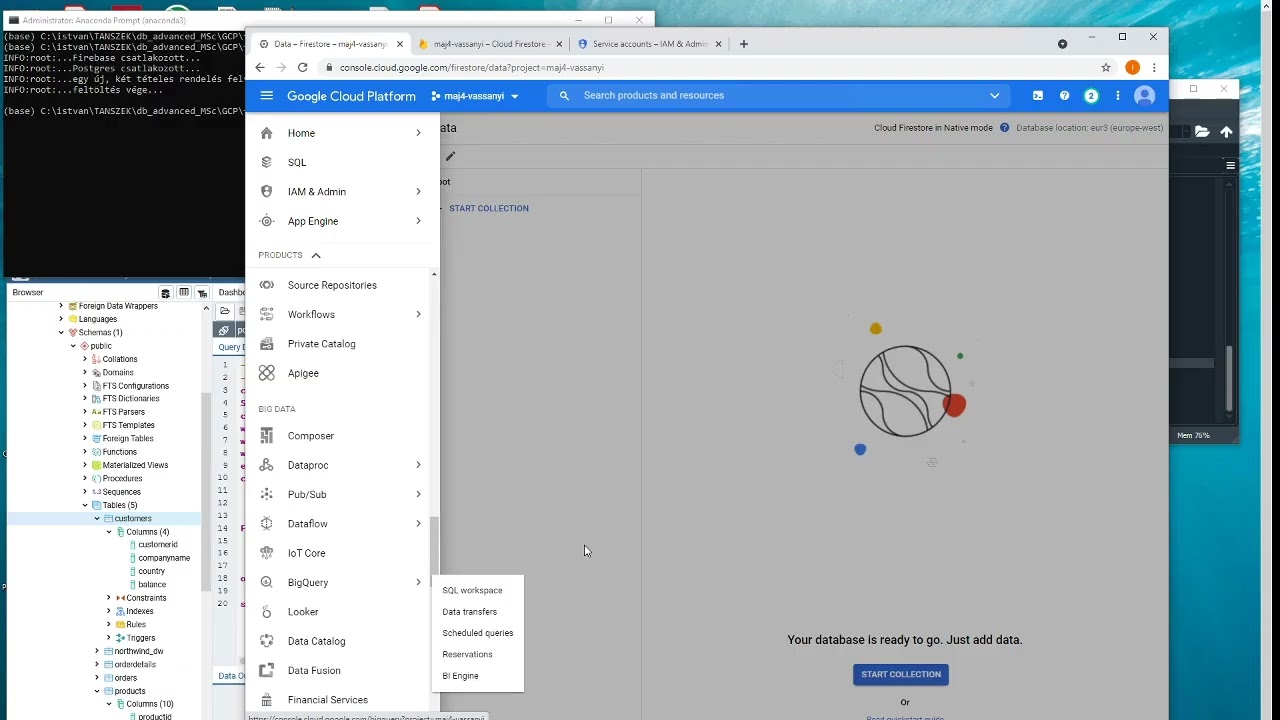Expand the search bar dropdown arrow
This screenshot has height=720, width=1280.
[x=994, y=96]
